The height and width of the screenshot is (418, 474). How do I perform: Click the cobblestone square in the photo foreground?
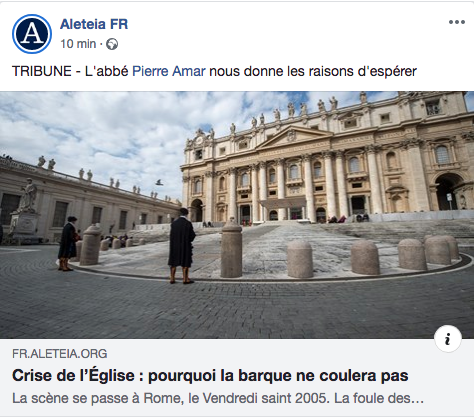[x=233, y=310]
